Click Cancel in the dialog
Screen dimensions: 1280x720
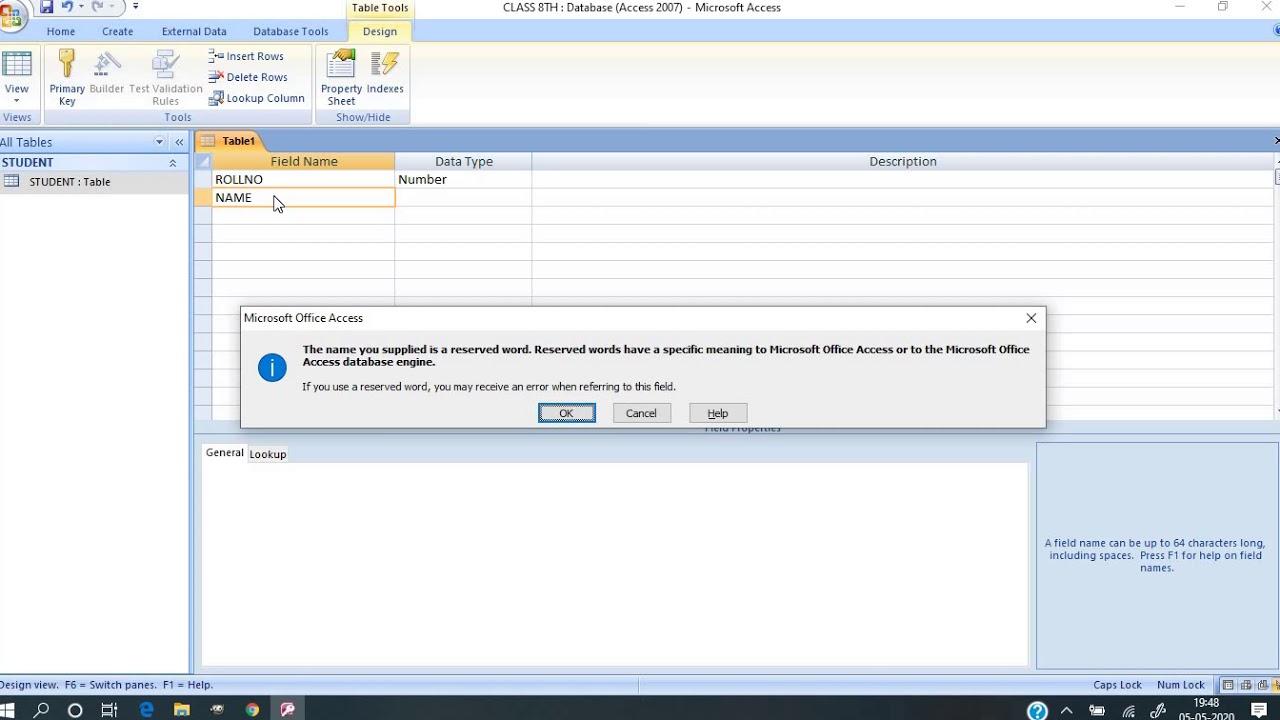click(641, 413)
